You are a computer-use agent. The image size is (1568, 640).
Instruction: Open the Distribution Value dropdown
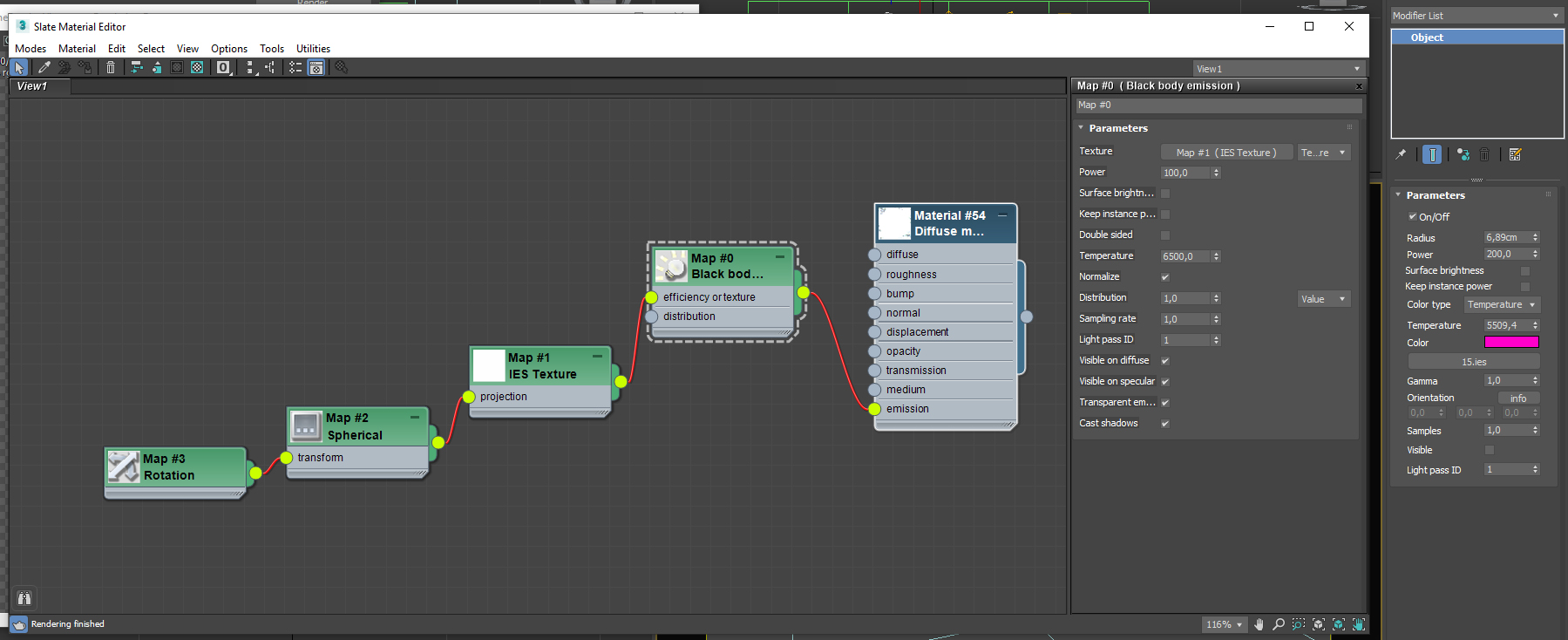[1324, 299]
